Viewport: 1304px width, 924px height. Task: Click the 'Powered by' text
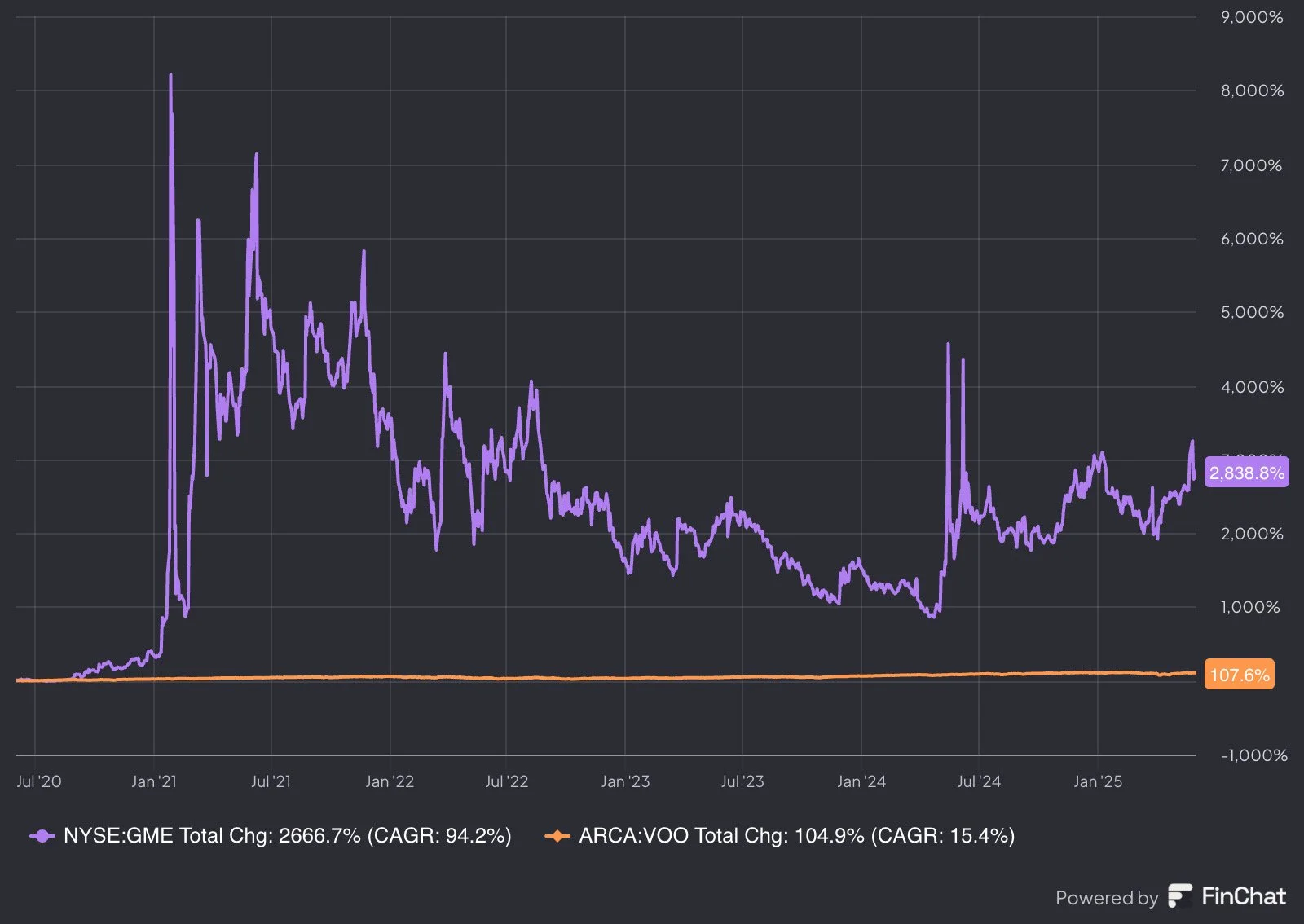pyautogui.click(x=1106, y=898)
